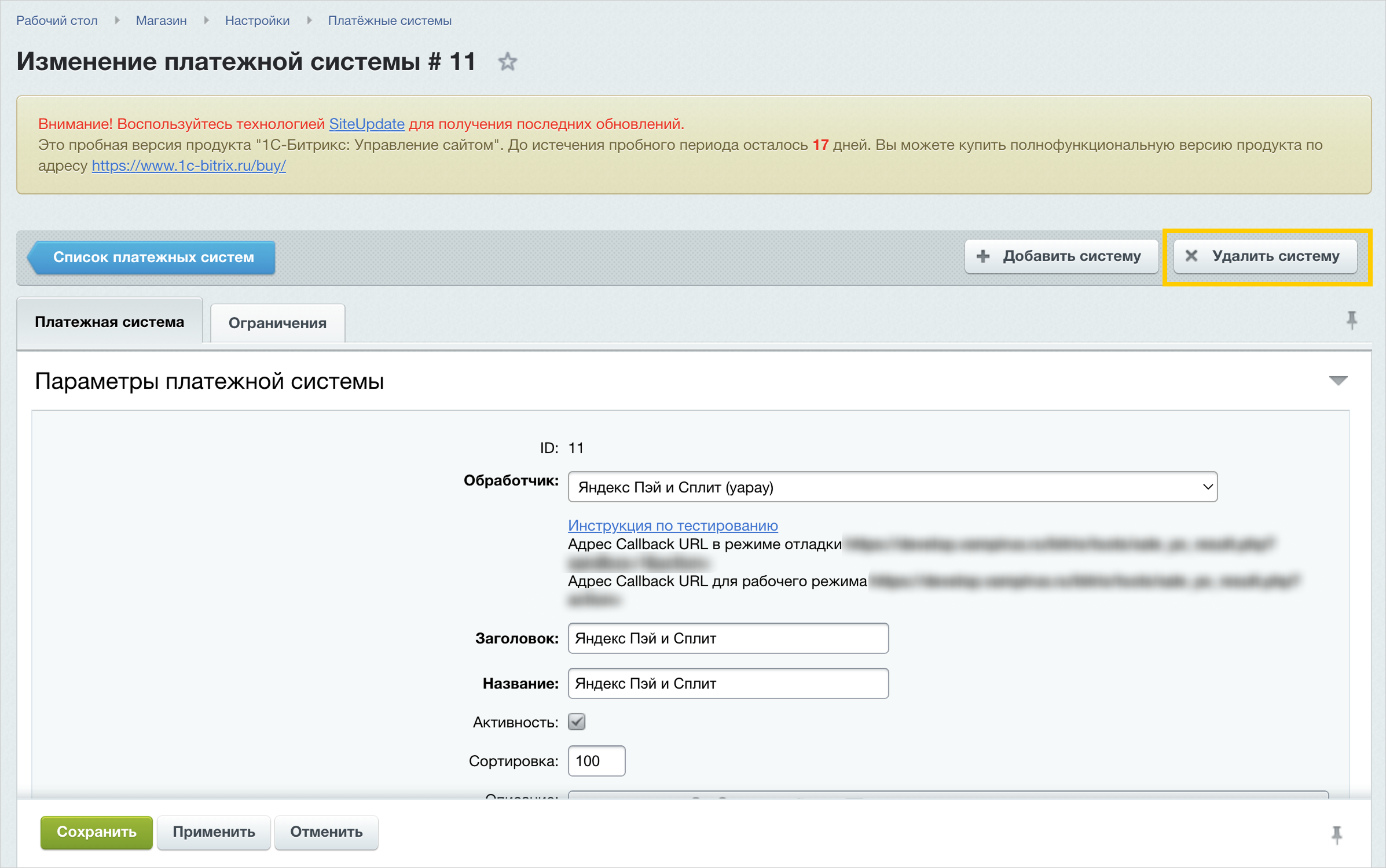
Task: Go back to Список платежных систем
Action: (153, 257)
